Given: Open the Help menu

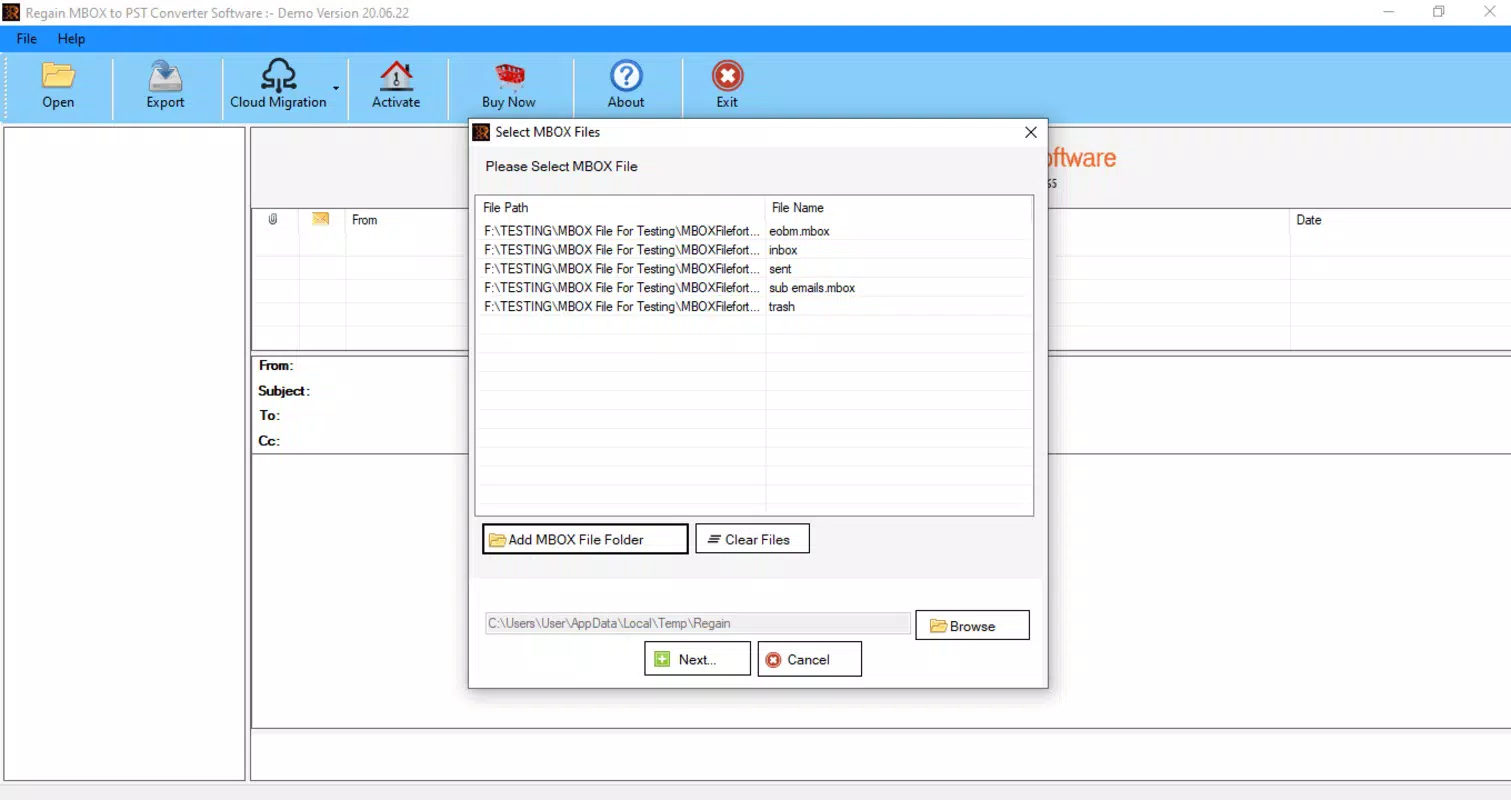Looking at the screenshot, I should pyautogui.click(x=71, y=39).
